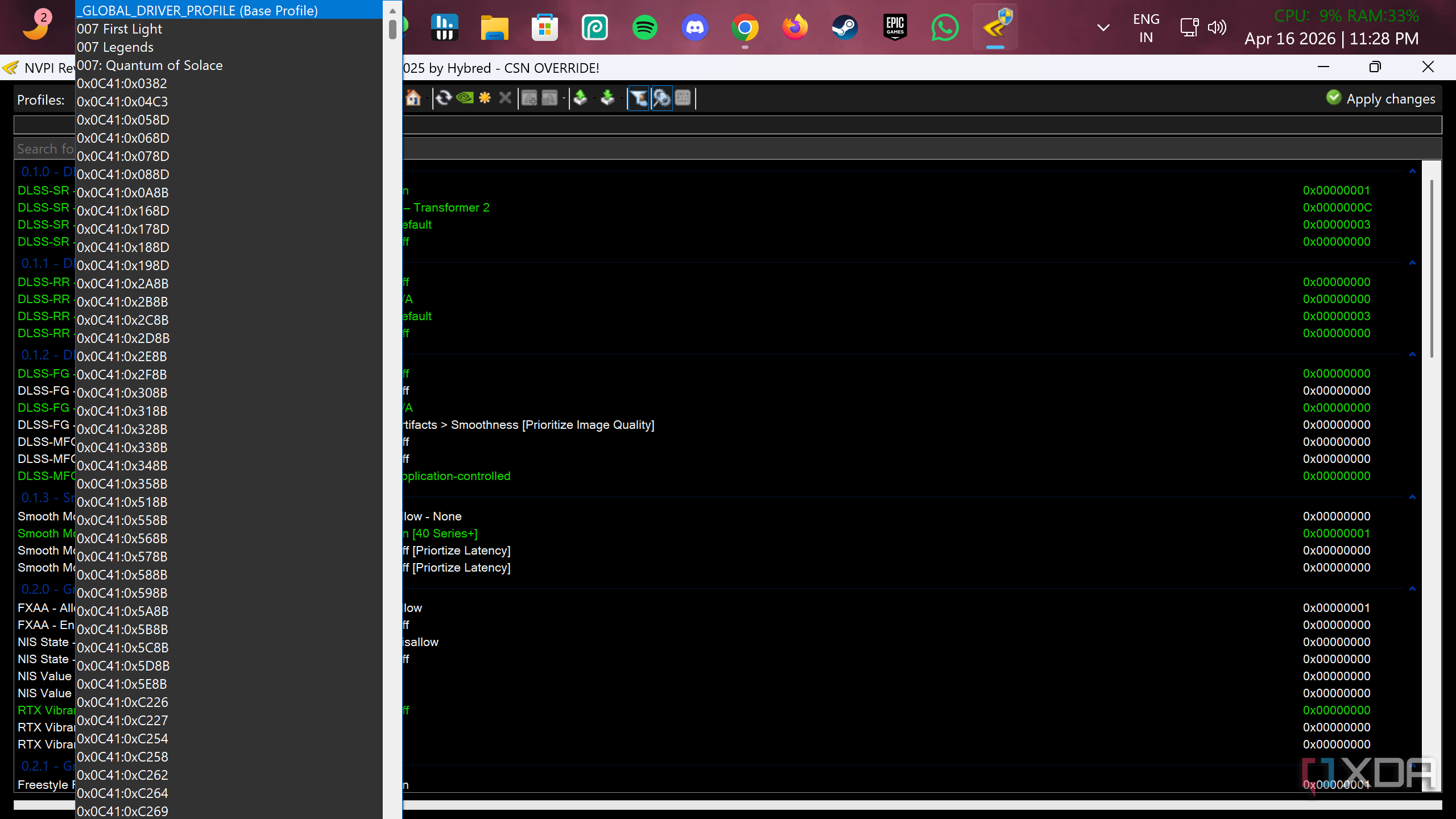Click the remove application from profile icon

(549, 98)
